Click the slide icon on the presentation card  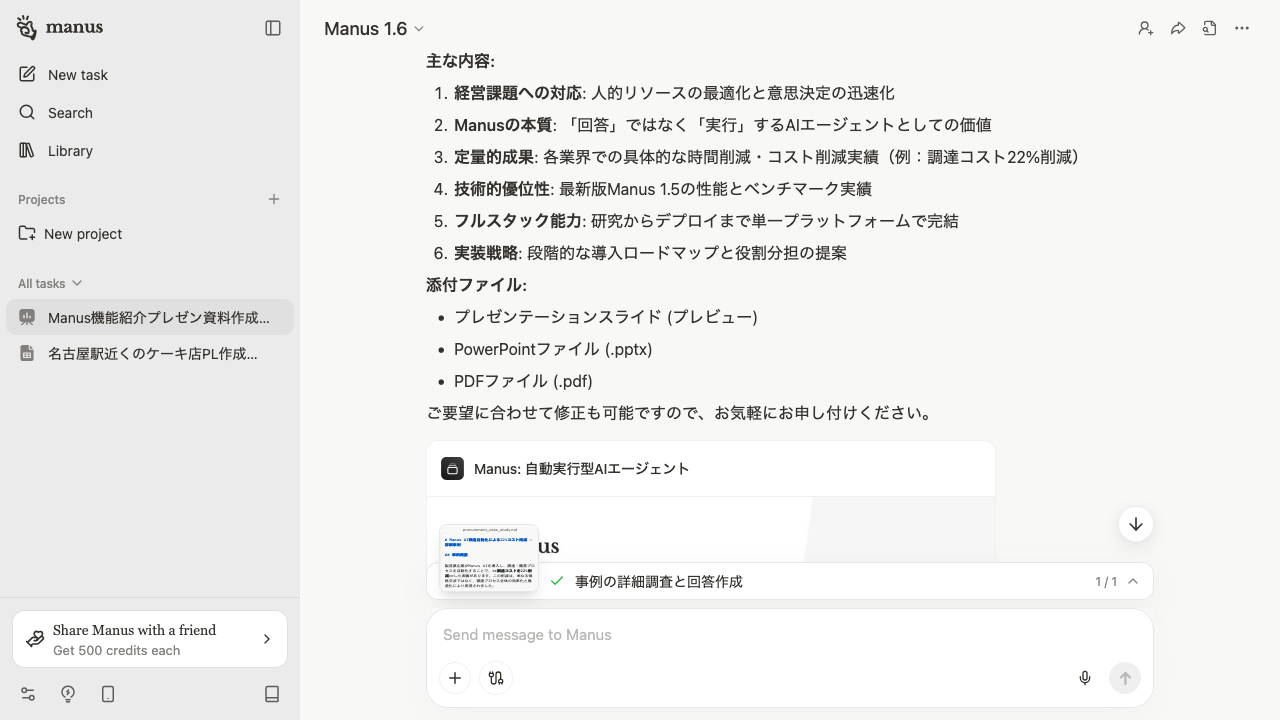click(x=452, y=469)
